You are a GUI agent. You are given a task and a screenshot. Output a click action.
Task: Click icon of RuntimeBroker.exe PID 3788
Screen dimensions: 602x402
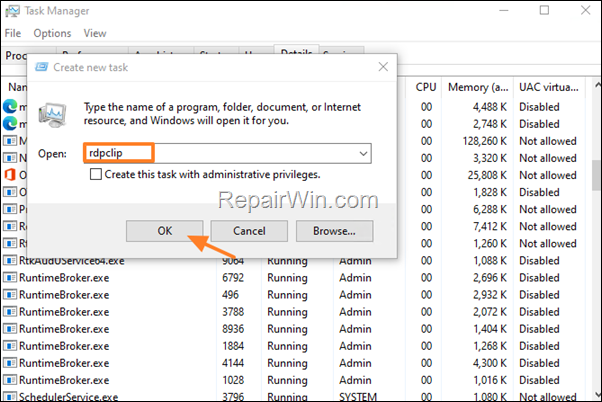click(10, 312)
